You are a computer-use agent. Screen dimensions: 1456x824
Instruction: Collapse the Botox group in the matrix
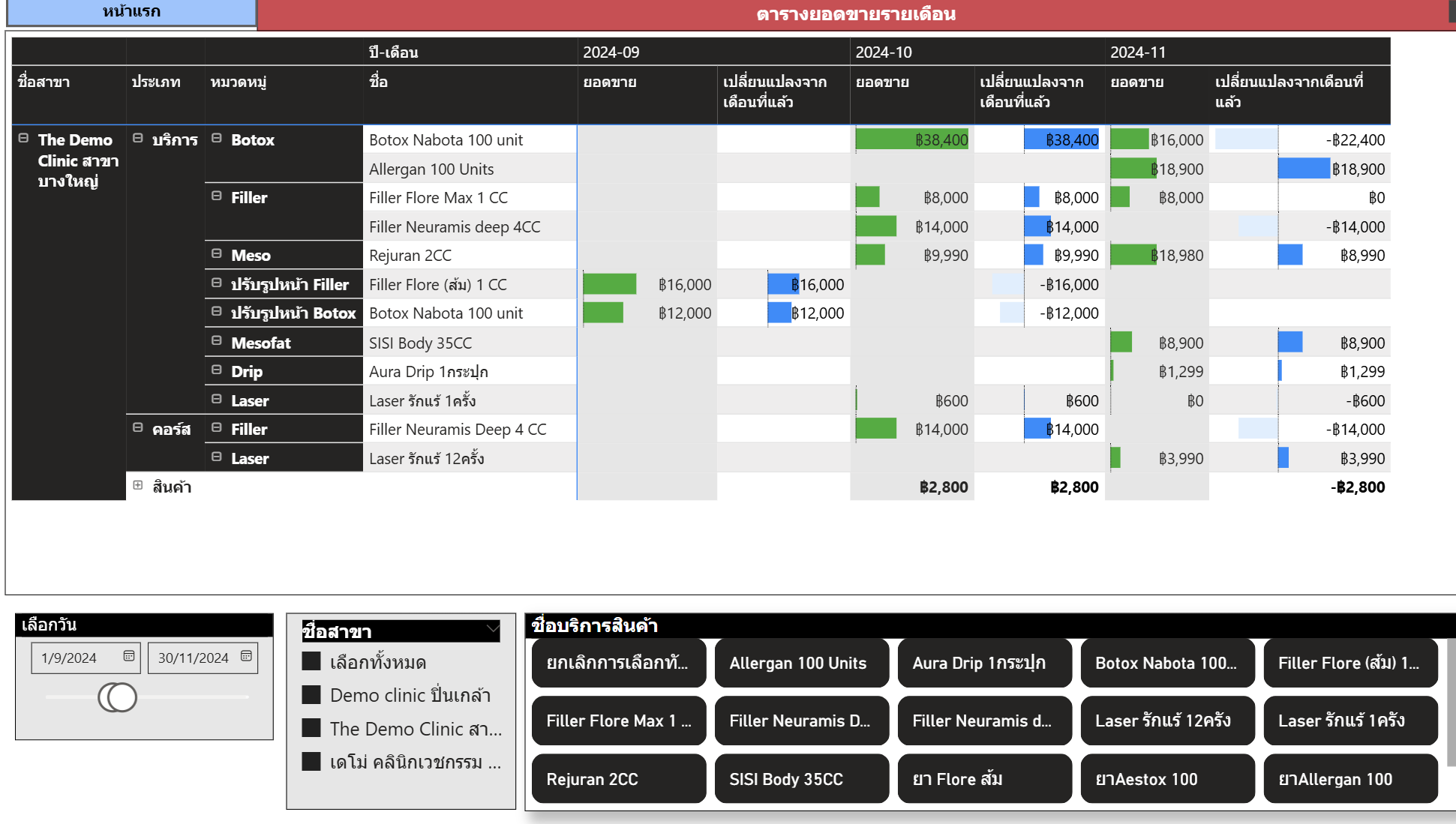point(216,139)
